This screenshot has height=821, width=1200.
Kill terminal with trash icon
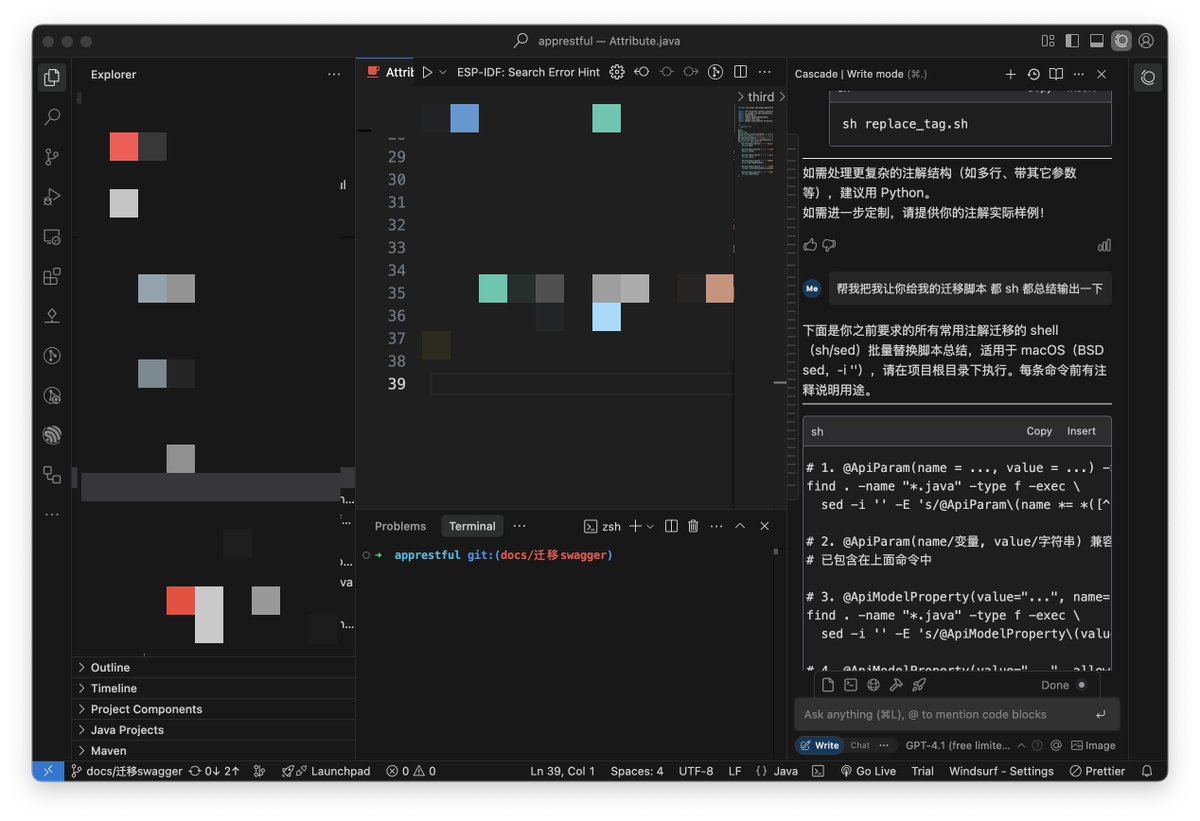693,526
